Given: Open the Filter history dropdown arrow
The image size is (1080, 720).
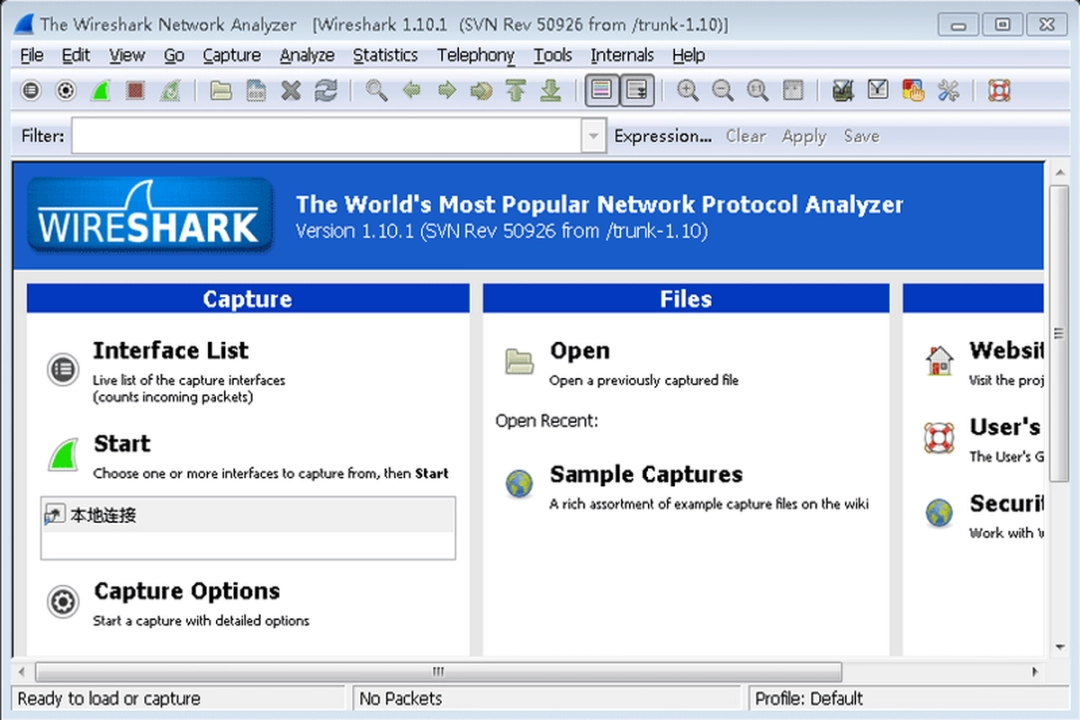Looking at the screenshot, I should [593, 135].
